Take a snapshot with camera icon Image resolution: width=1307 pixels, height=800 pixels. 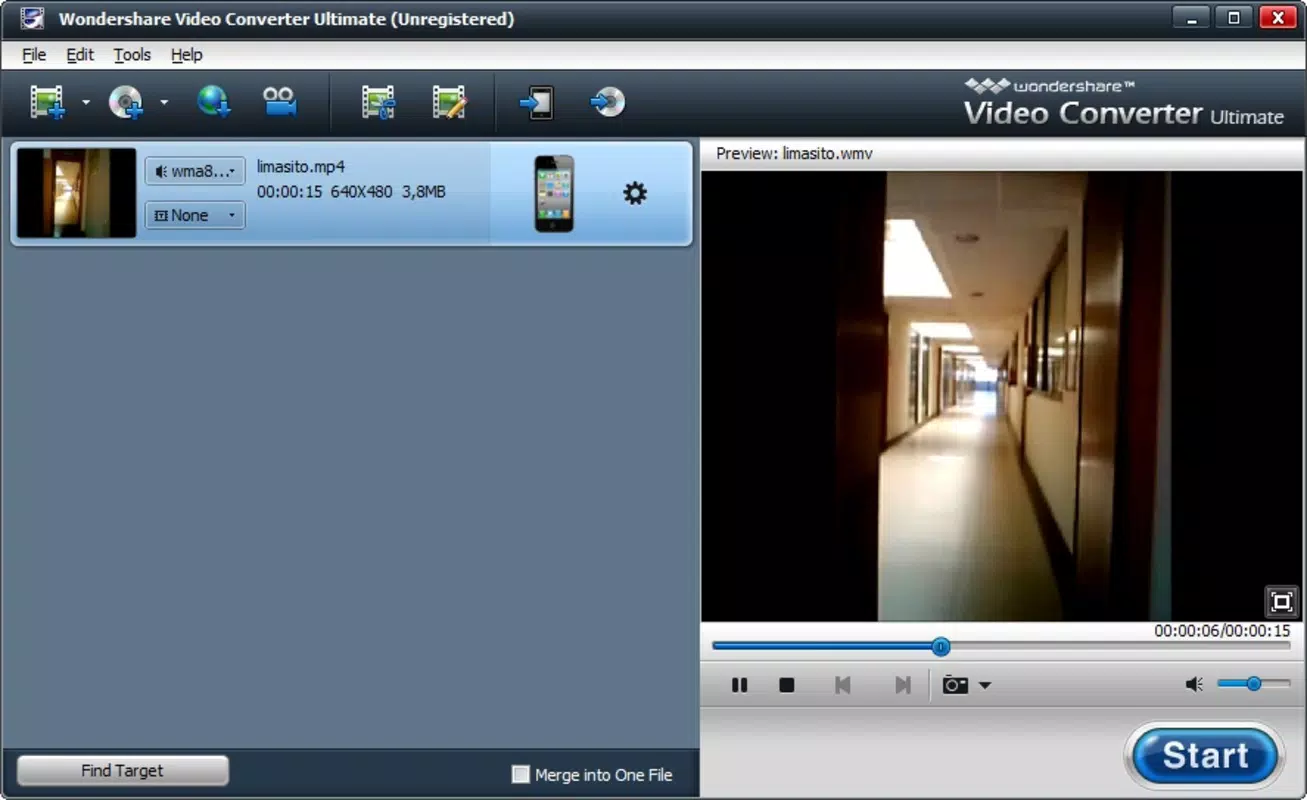(x=956, y=685)
